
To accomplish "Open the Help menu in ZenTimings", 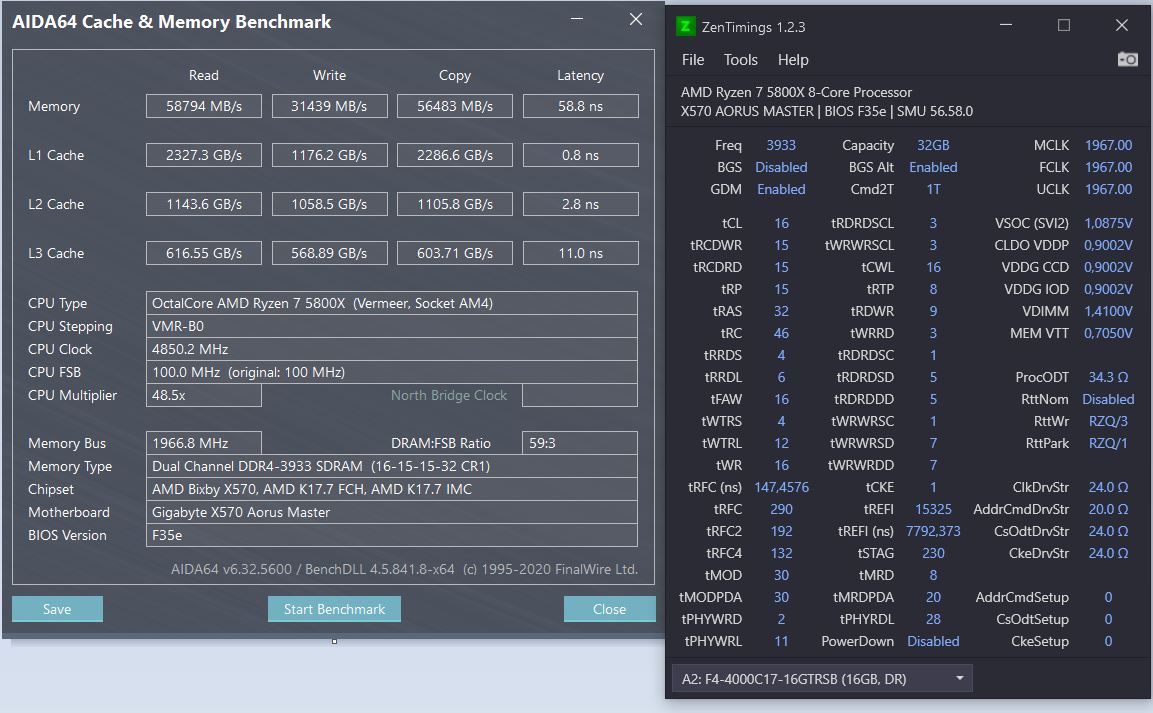I will tap(793, 60).
